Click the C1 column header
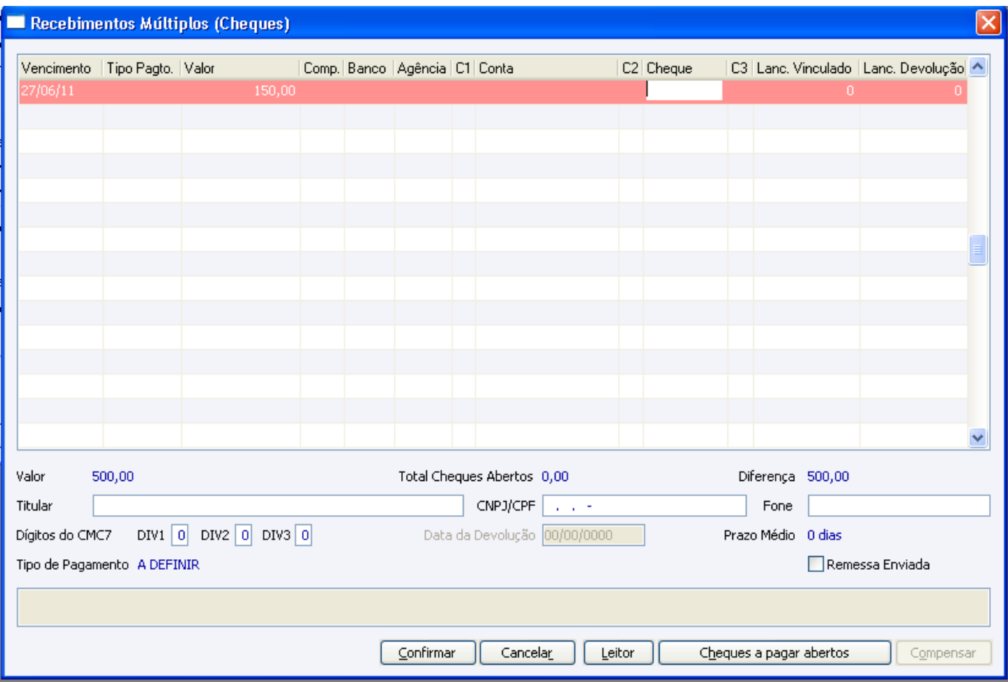 [x=464, y=68]
